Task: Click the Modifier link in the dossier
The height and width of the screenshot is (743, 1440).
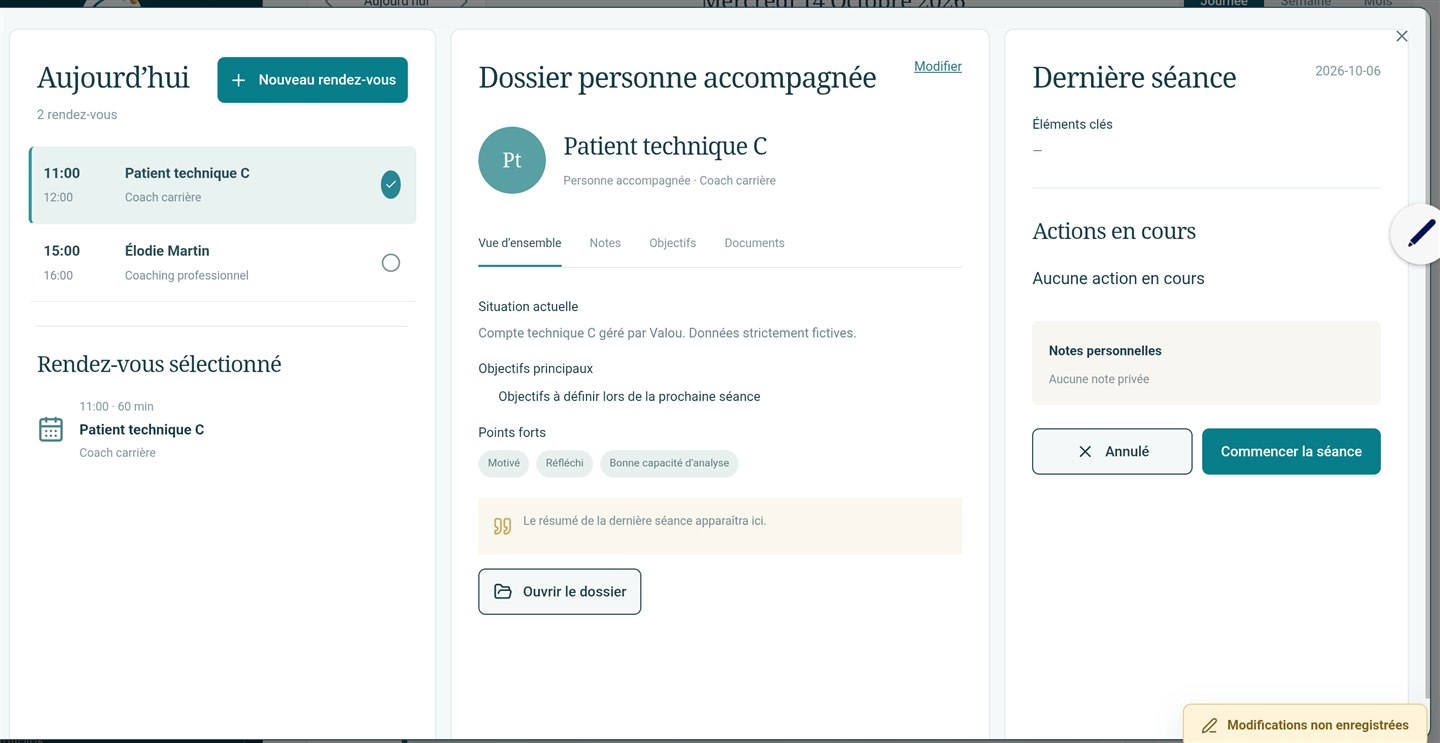Action: 938,67
